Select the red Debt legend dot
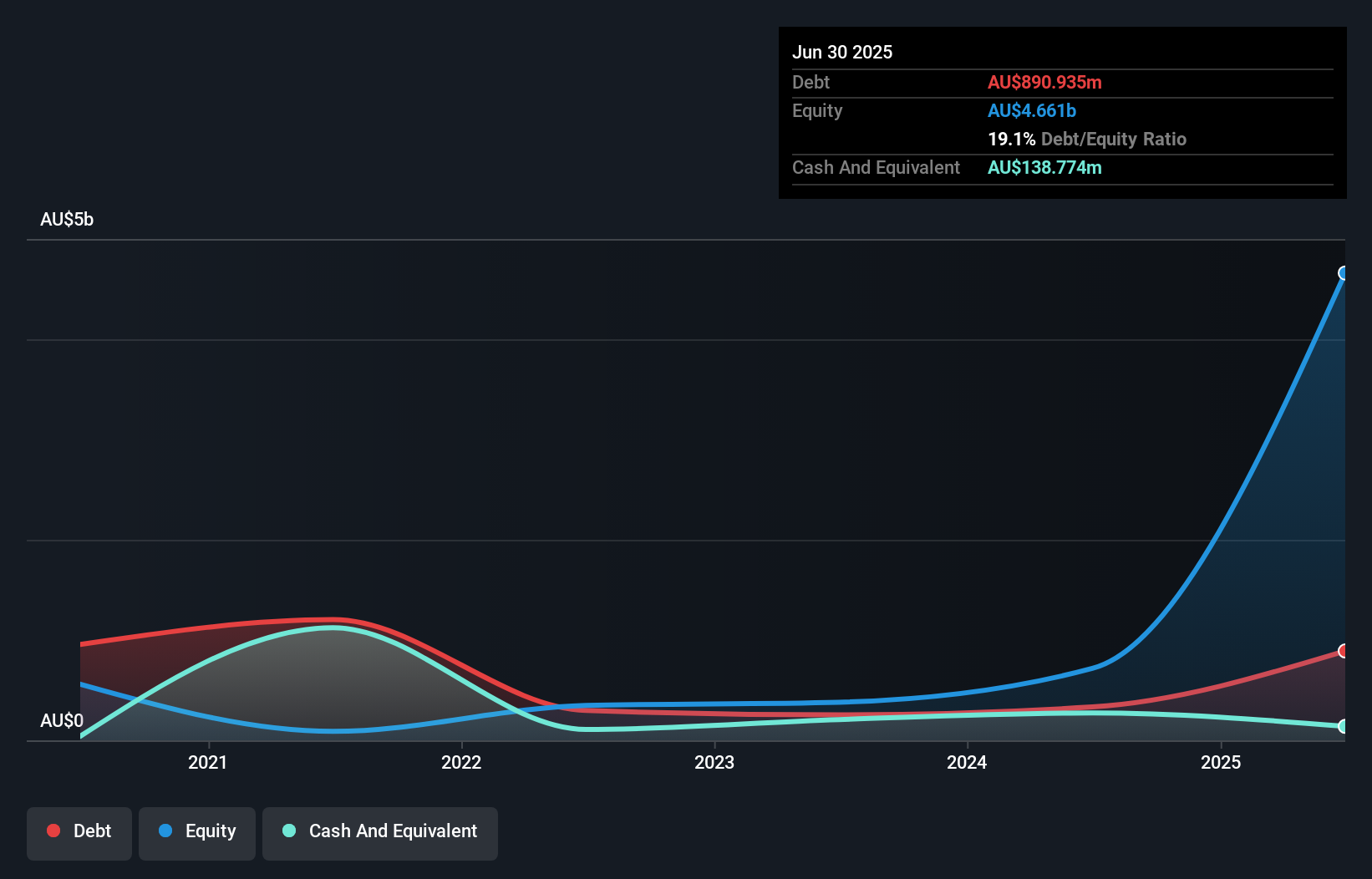The width and height of the screenshot is (1372, 879). pos(52,831)
